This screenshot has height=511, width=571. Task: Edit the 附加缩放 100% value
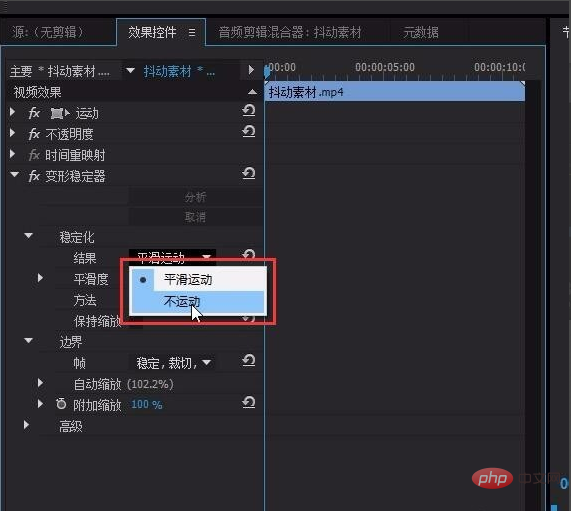[x=146, y=404]
